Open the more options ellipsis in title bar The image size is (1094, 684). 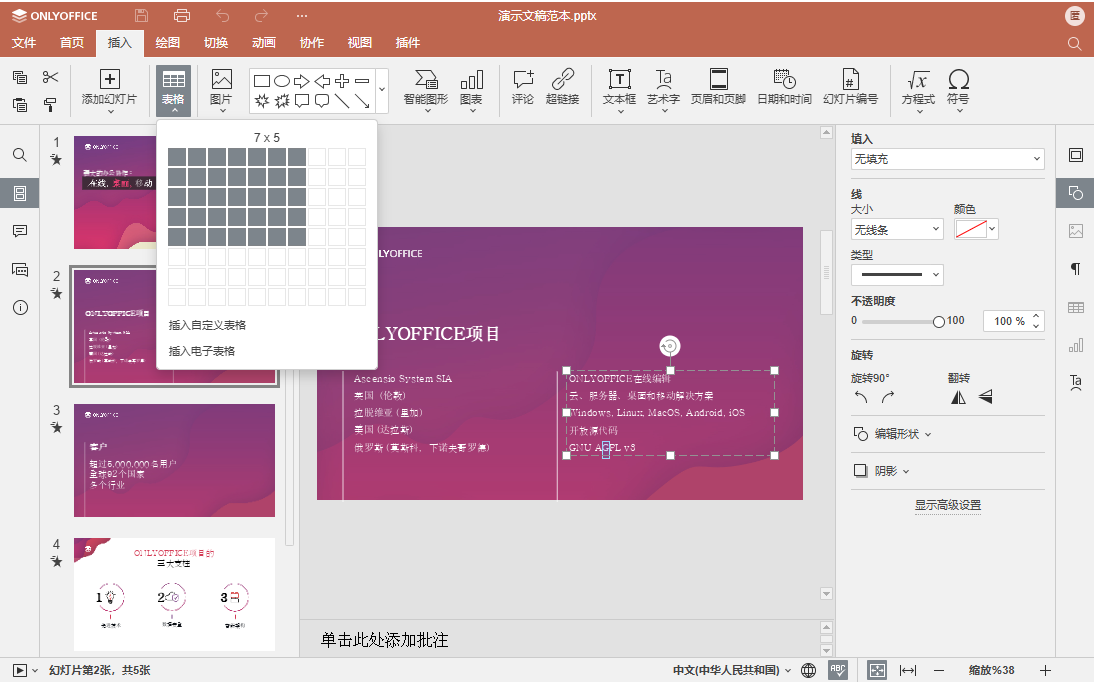point(301,15)
